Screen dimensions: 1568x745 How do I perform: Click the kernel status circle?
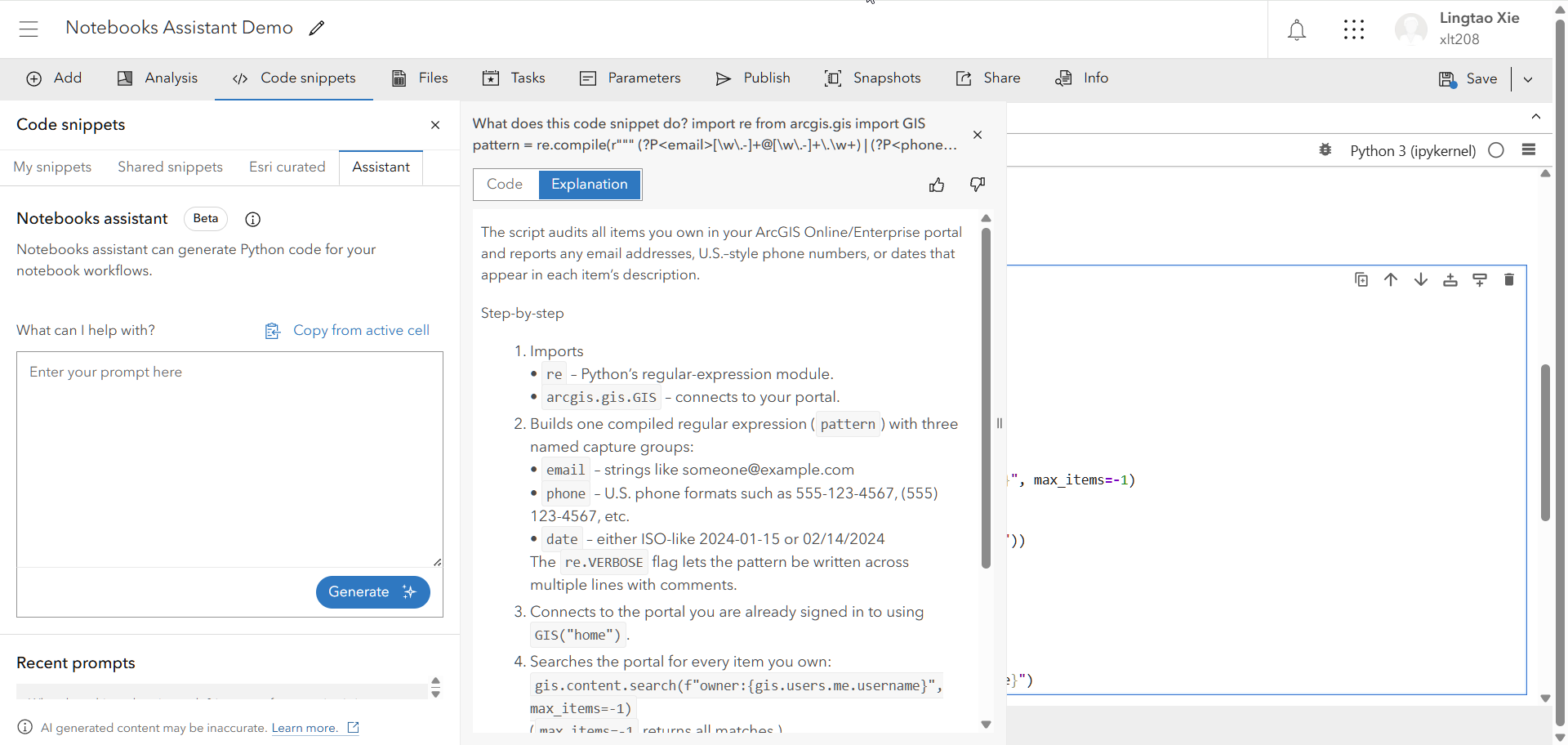pyautogui.click(x=1496, y=150)
